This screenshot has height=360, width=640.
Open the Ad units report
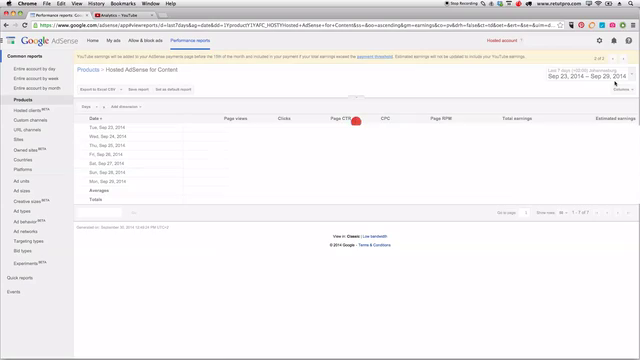click(21, 181)
